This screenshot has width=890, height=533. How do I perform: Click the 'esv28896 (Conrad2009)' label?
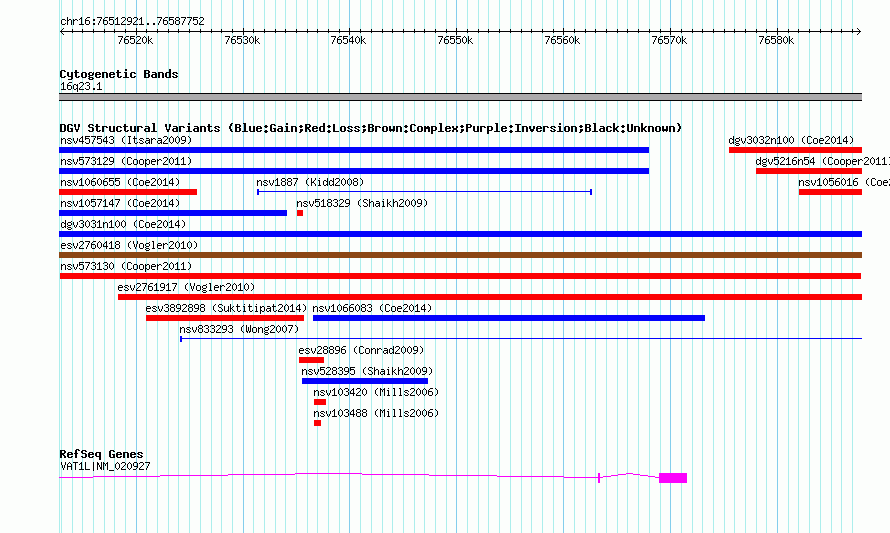(x=361, y=350)
